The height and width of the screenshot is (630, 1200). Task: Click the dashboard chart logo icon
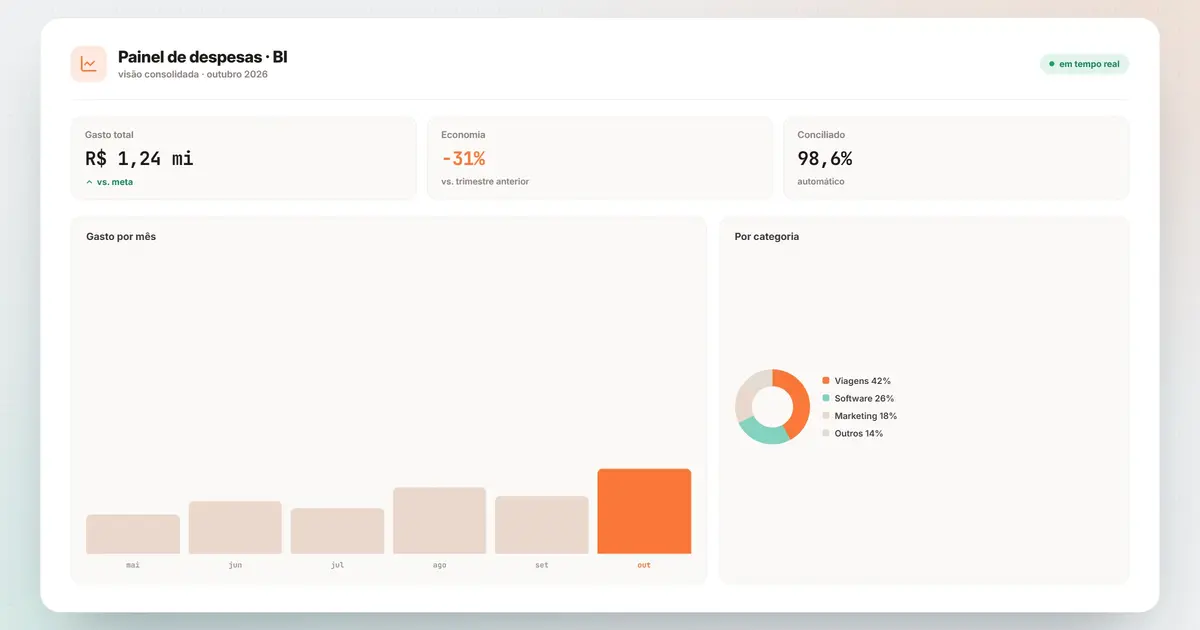click(89, 64)
